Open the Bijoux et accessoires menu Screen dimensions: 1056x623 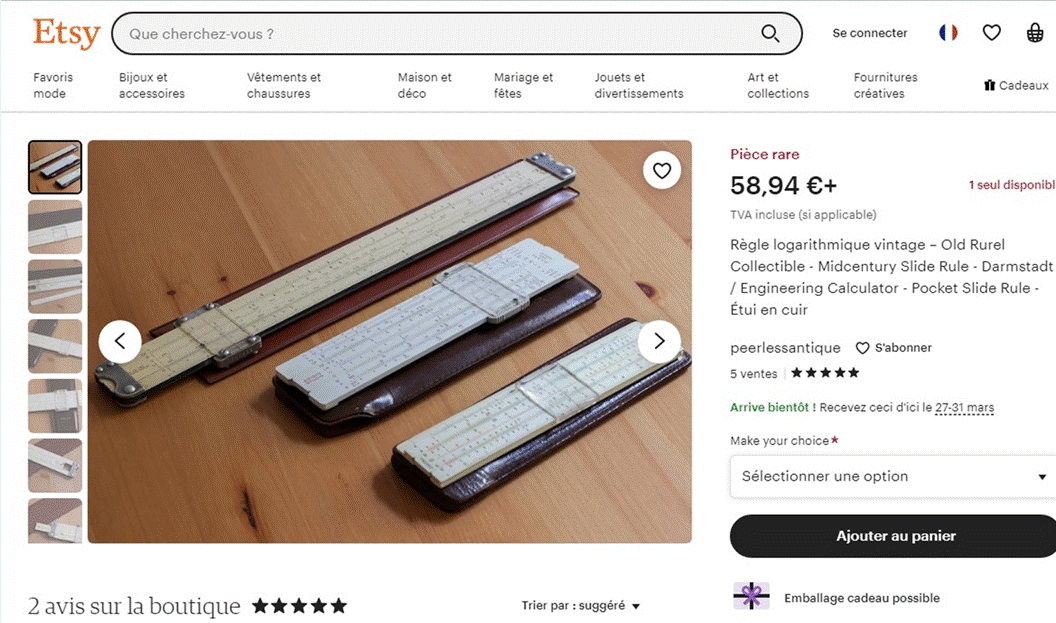152,86
